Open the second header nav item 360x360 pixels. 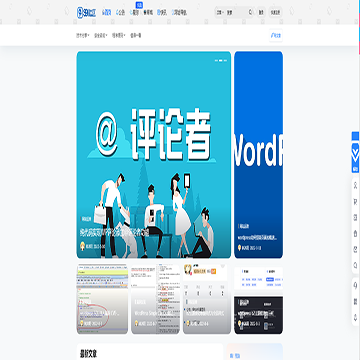(120, 13)
